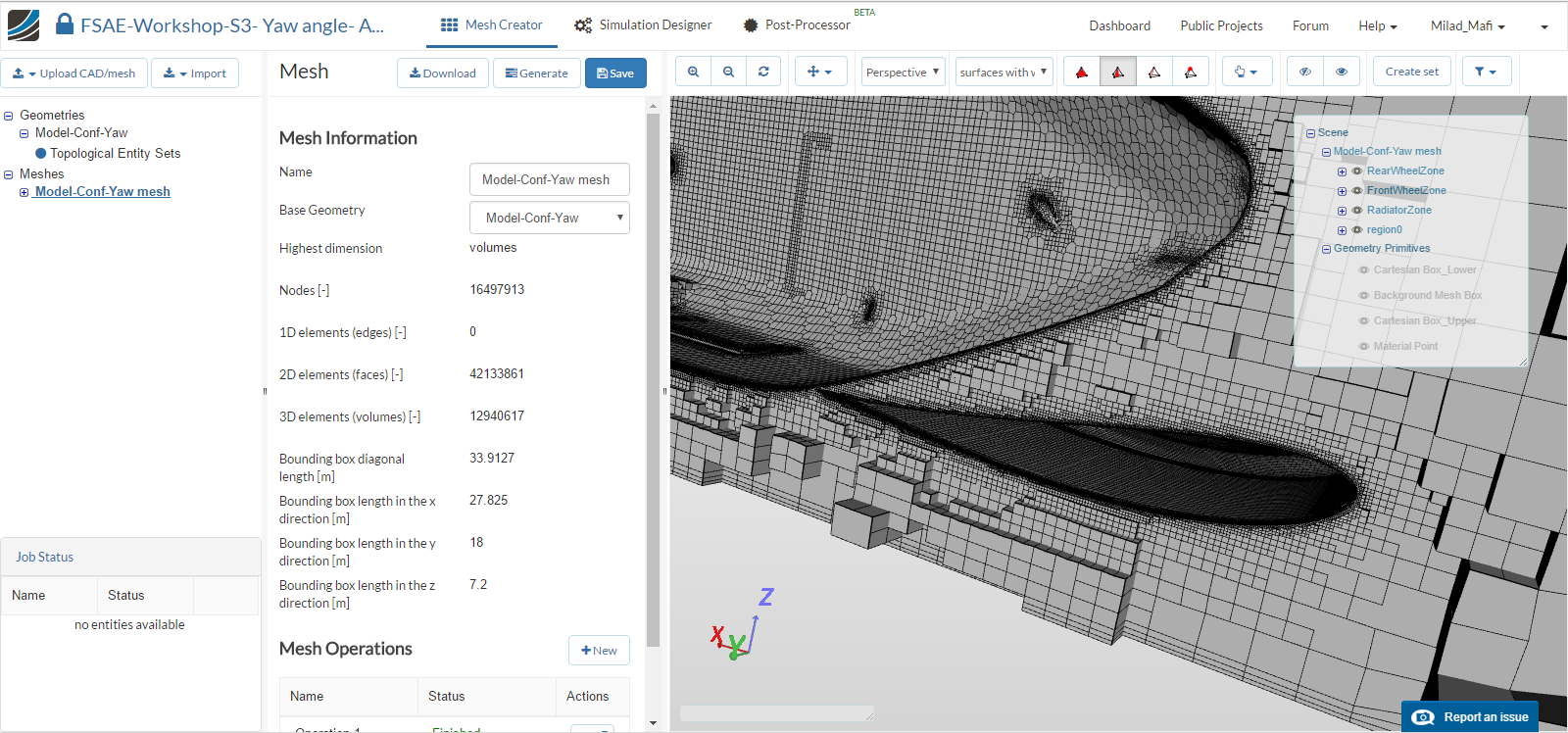The height and width of the screenshot is (733, 1568).
Task: Click the refresh view icon in viewer toolbar
Action: [763, 72]
